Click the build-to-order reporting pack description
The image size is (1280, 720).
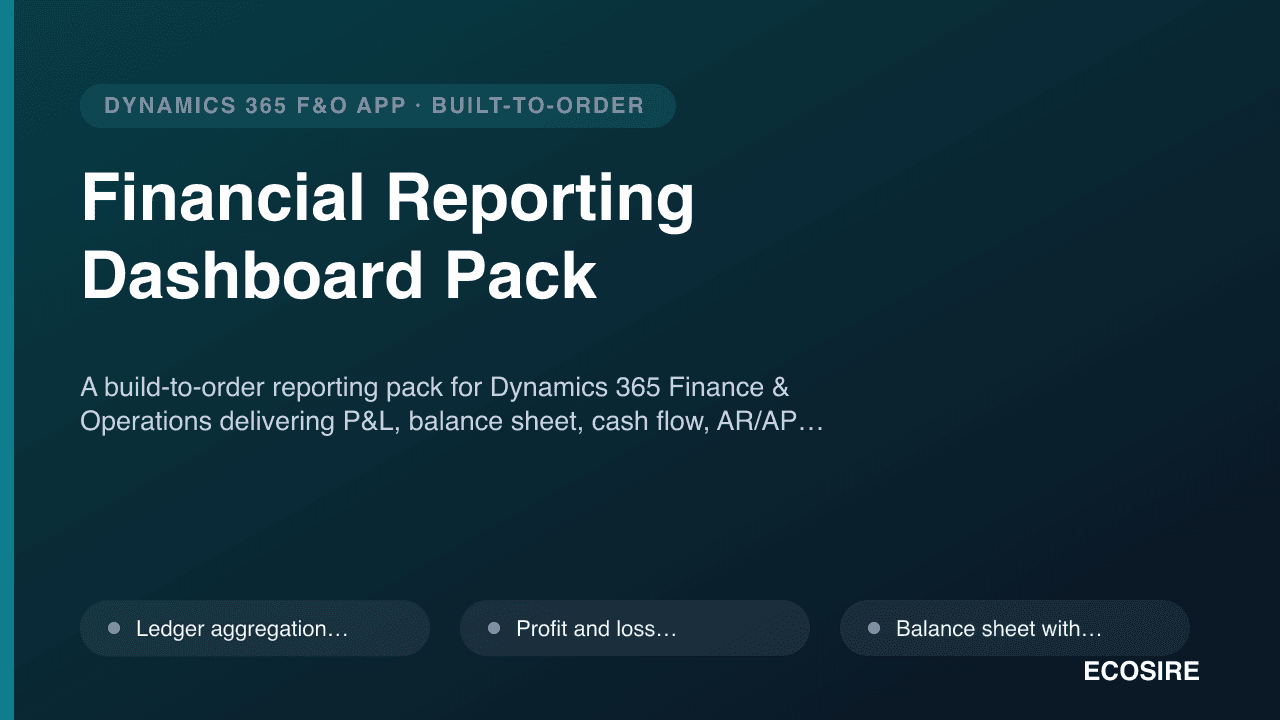pos(452,404)
